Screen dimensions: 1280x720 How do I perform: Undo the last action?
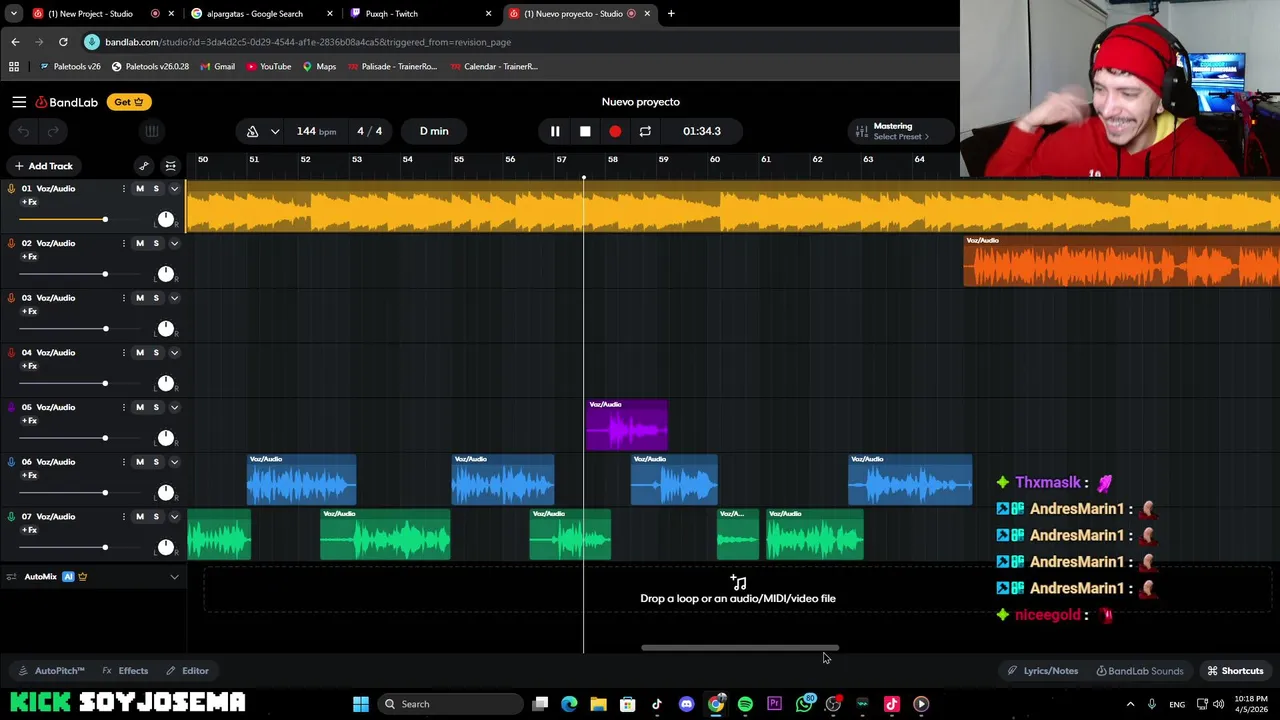tap(23, 131)
